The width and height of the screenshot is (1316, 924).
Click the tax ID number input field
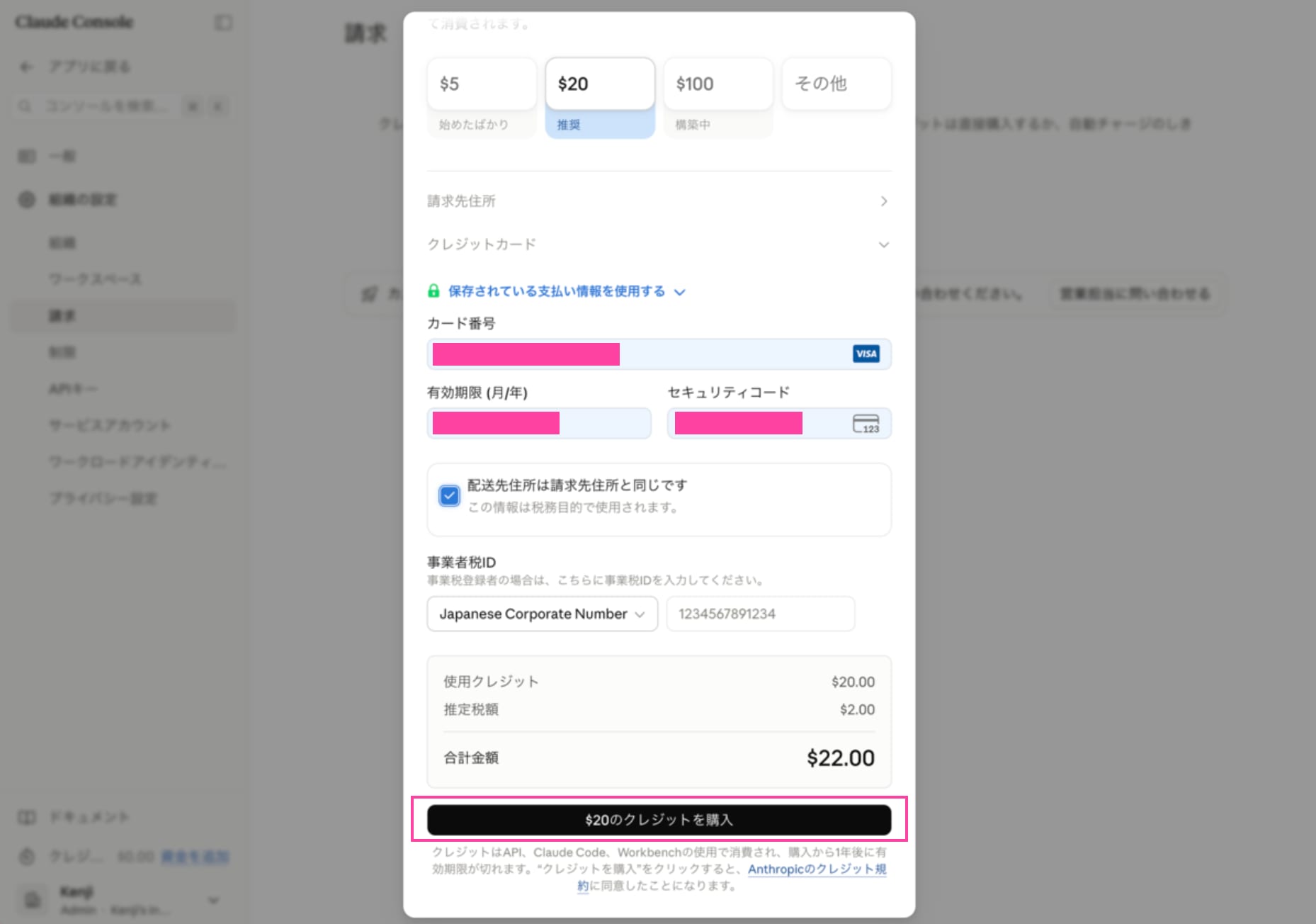[760, 614]
